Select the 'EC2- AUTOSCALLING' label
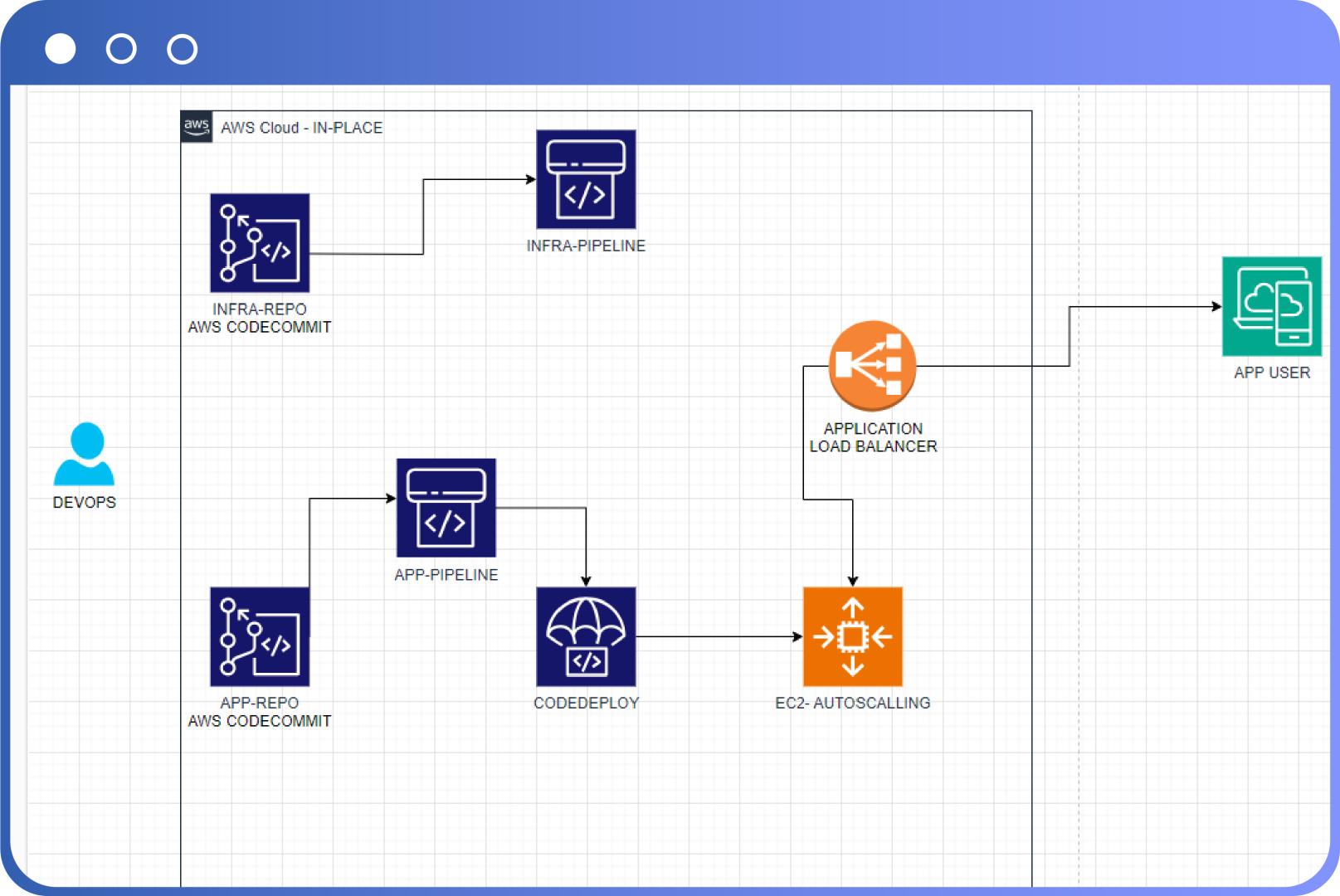This screenshot has height=896, width=1340. coord(853,703)
